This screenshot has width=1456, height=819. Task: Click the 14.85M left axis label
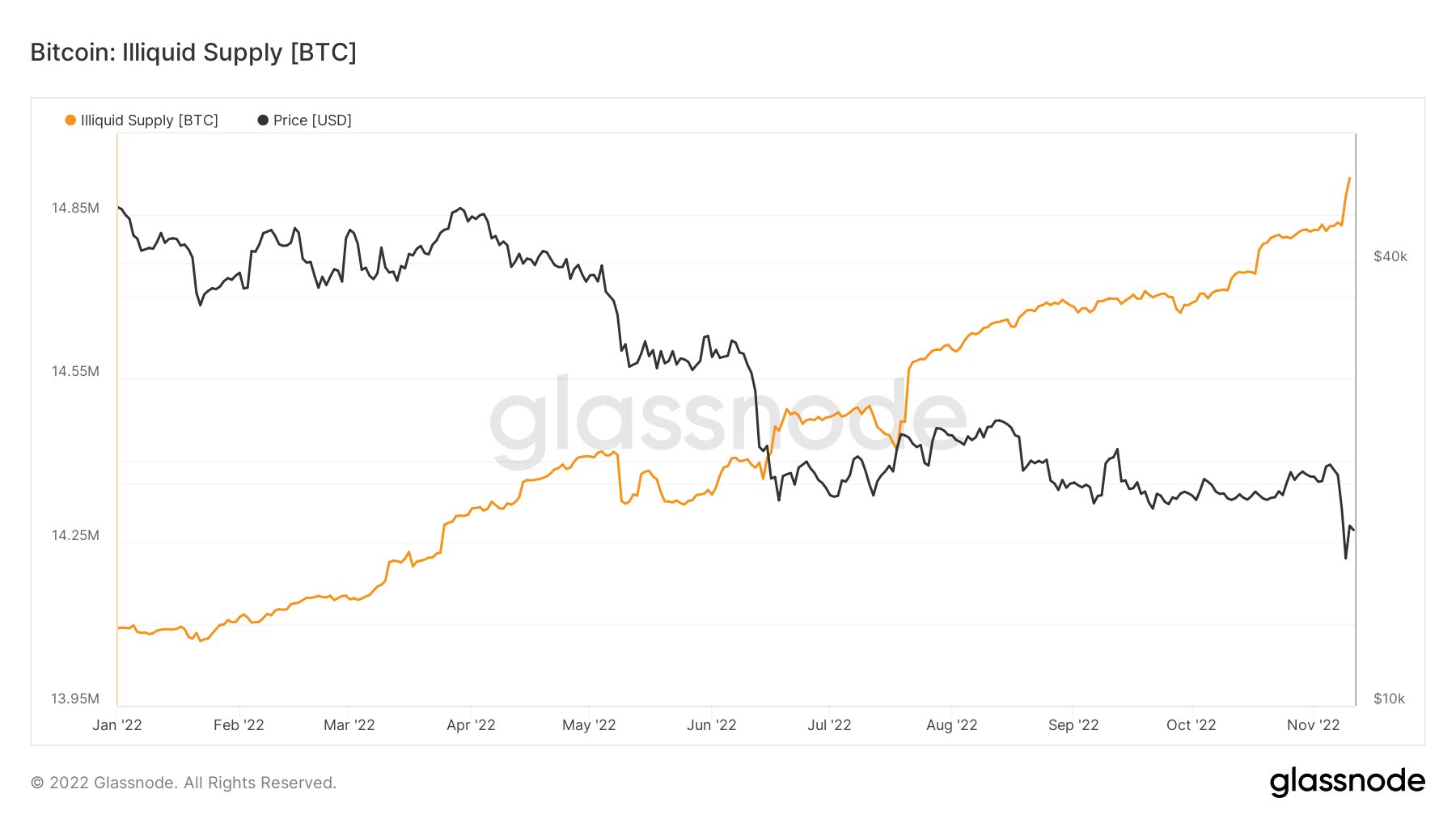[75, 208]
